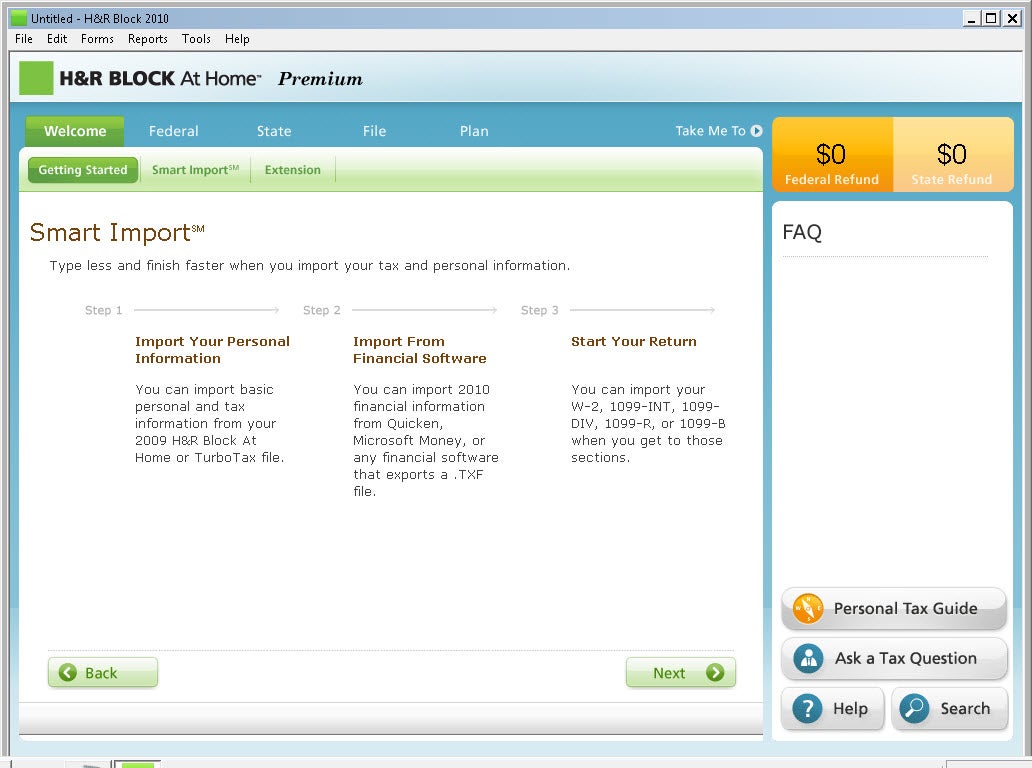Click the FAQ heading
The width and height of the screenshot is (1032, 768).
802,232
